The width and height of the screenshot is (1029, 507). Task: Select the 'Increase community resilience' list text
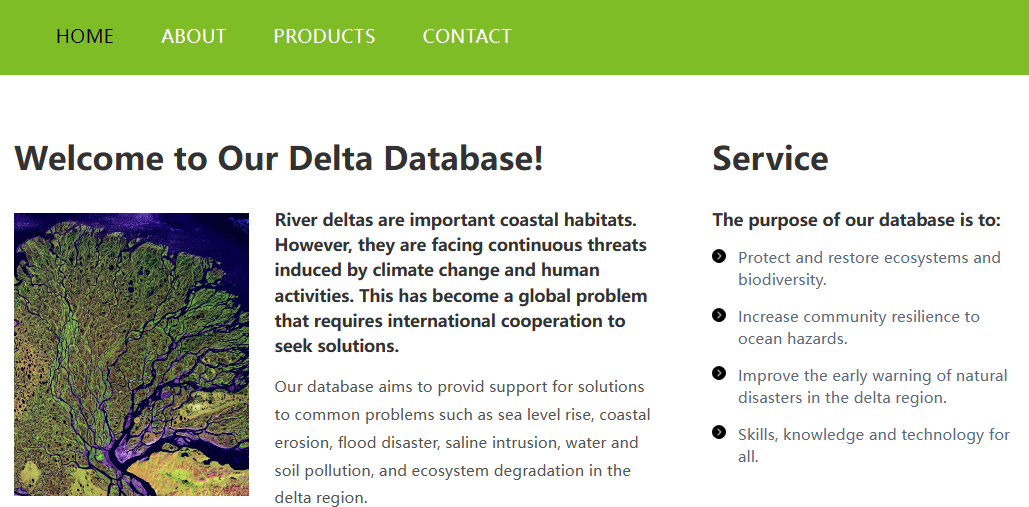(858, 327)
